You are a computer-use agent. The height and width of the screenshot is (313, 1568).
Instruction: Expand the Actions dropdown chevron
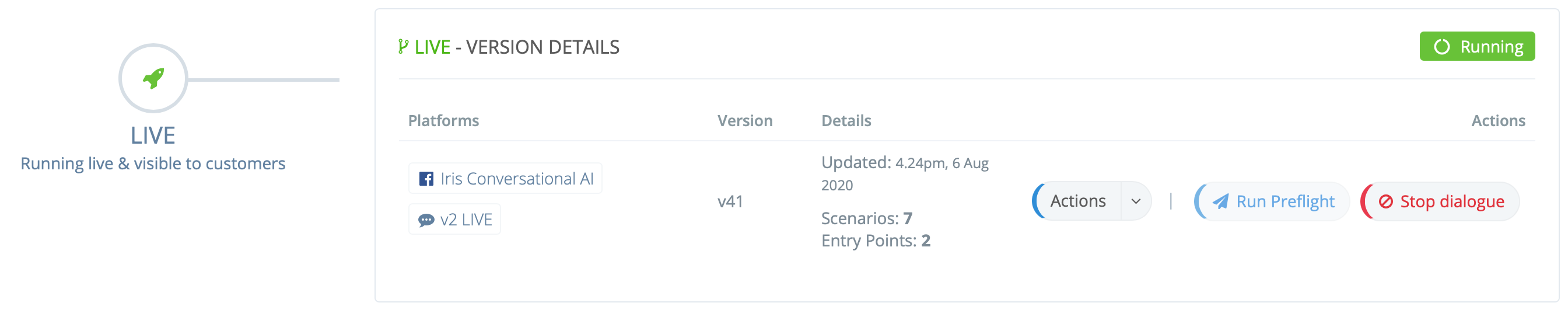(1136, 201)
